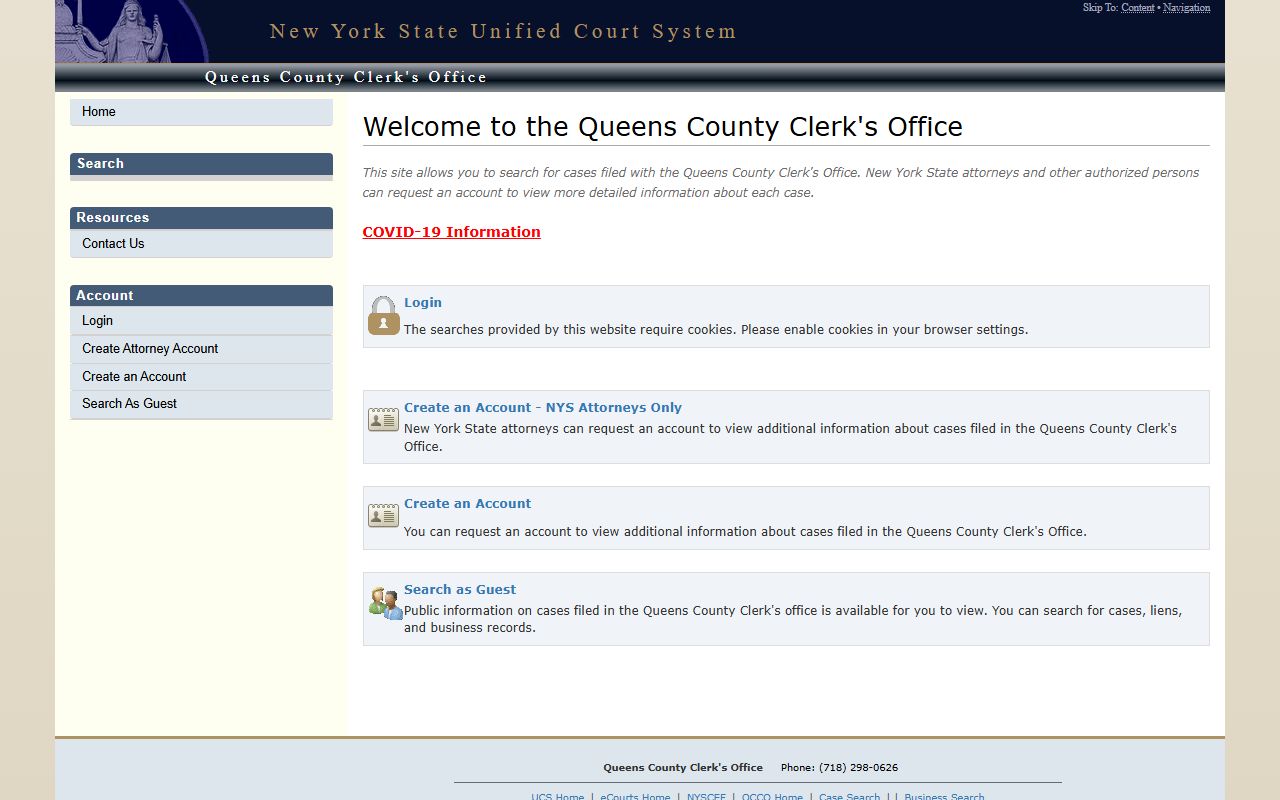Follow the NYSCEF footer link
The image size is (1280, 800).
tap(706, 797)
